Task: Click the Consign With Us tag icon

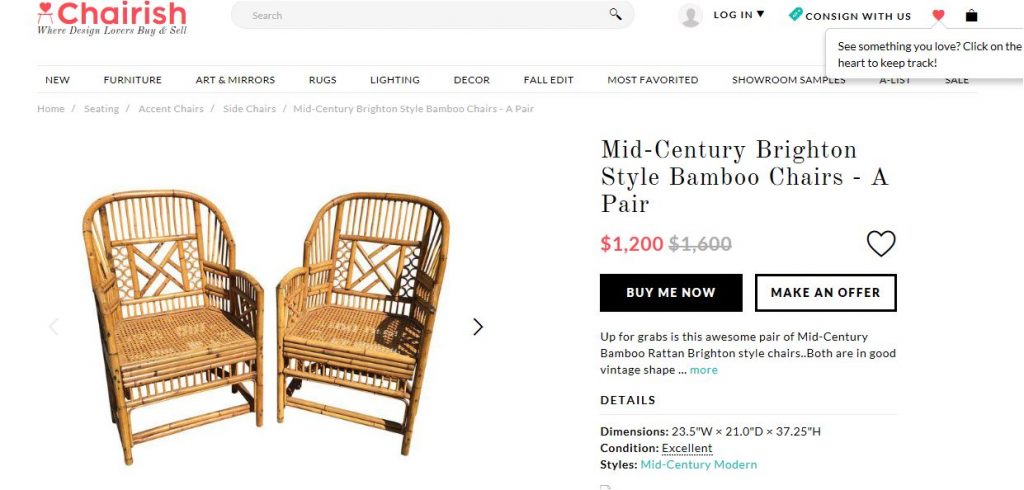Action: coord(795,15)
